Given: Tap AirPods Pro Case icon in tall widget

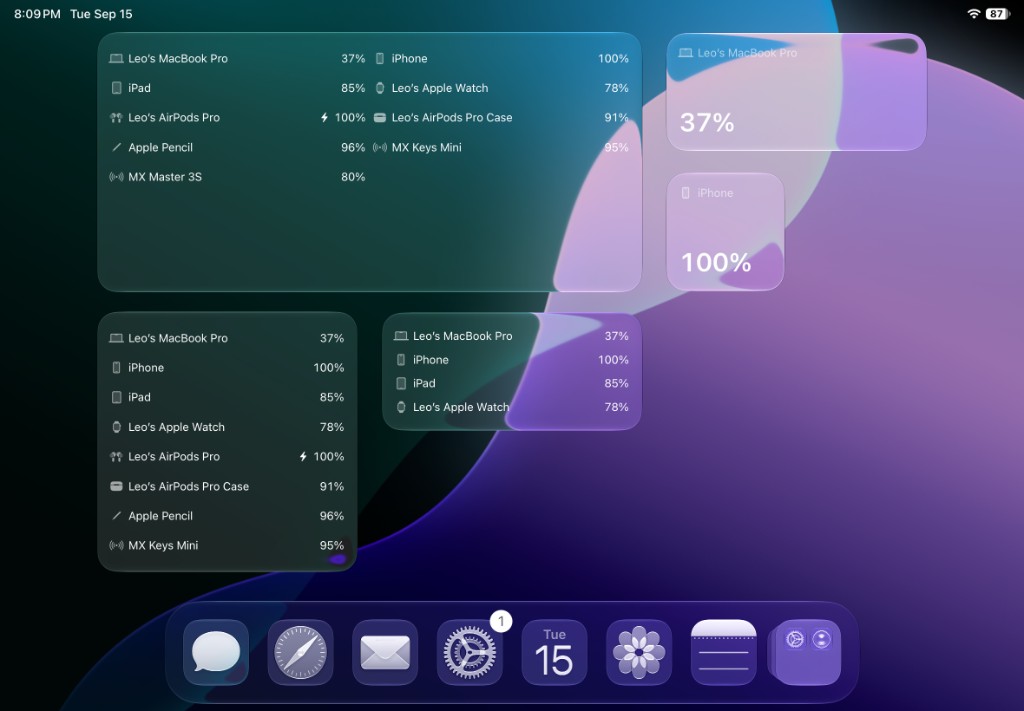Looking at the screenshot, I should 116,486.
